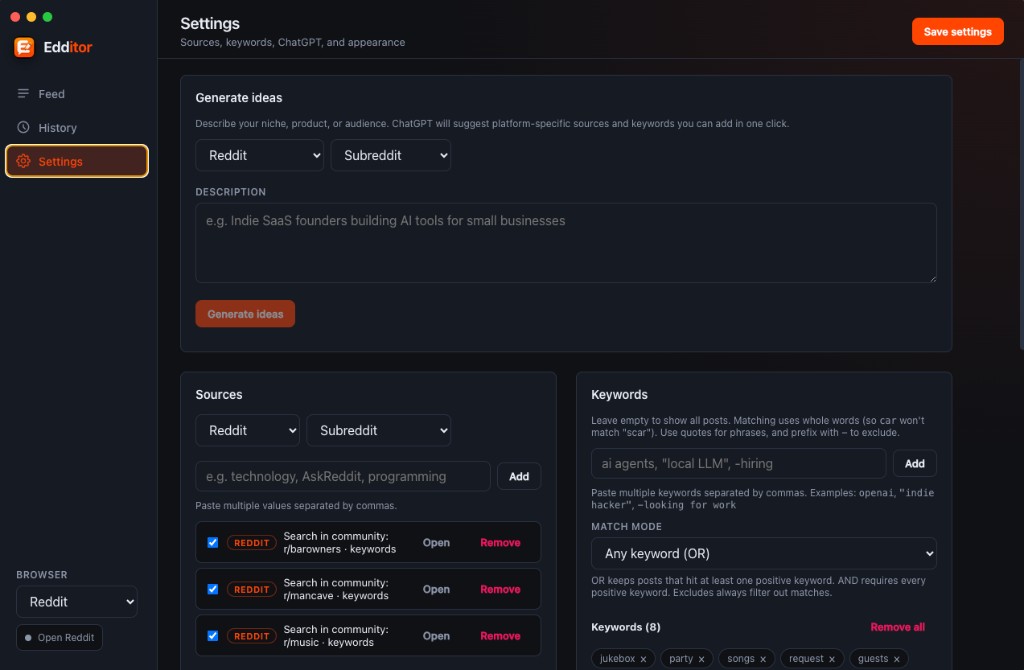This screenshot has height=670, width=1024.
Task: Click the Save settings button
Action: coord(957,31)
